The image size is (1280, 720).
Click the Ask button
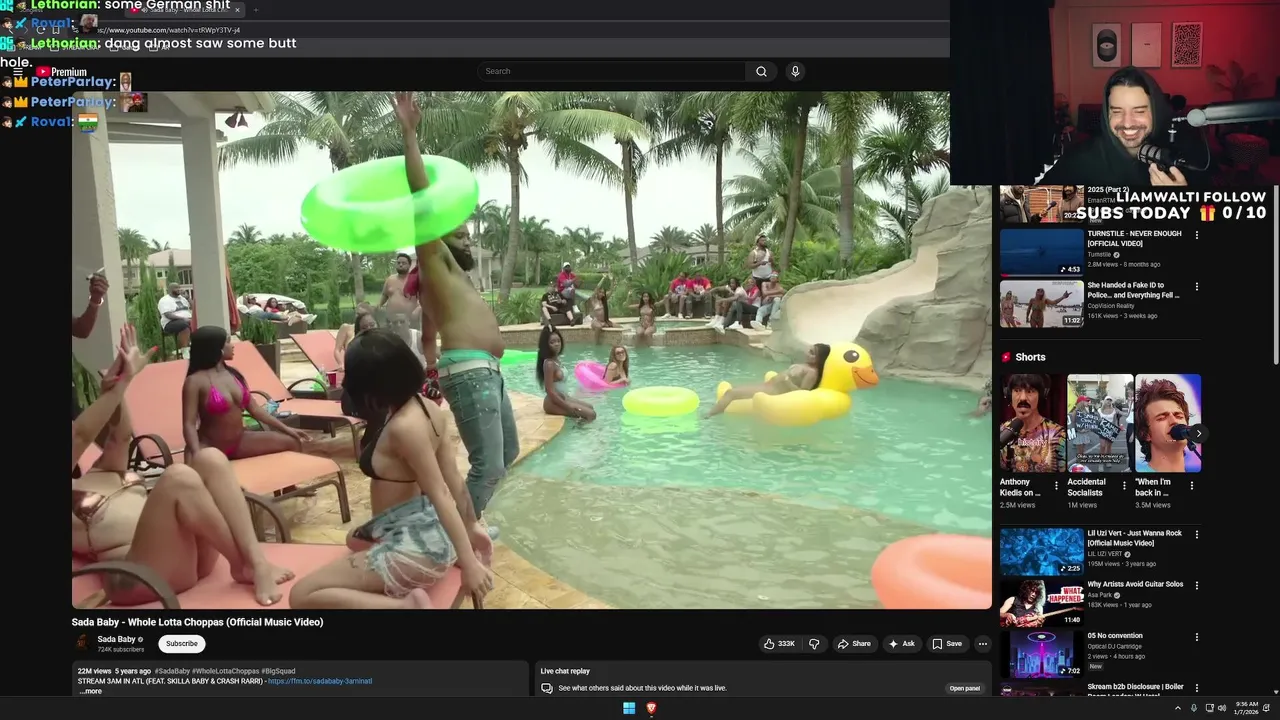click(901, 644)
